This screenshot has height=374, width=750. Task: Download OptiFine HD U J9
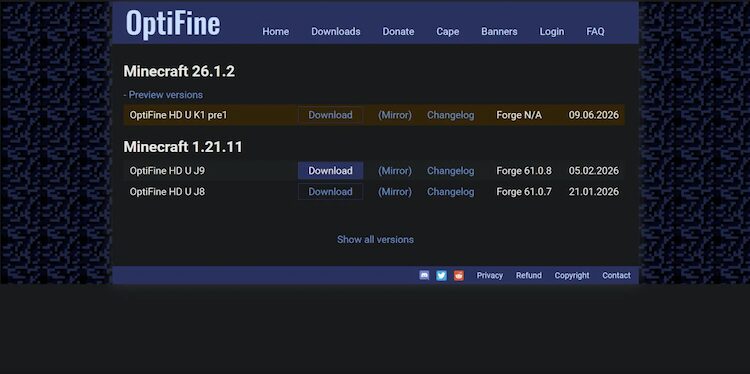click(331, 171)
